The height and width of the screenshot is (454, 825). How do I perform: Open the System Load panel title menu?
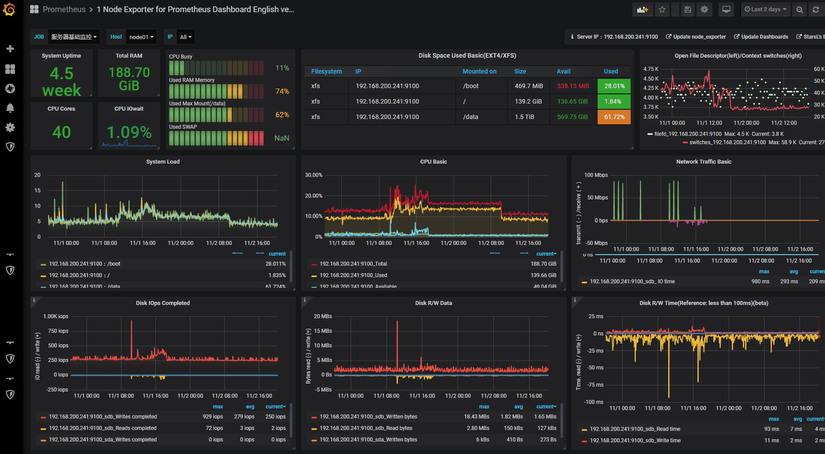tap(163, 162)
